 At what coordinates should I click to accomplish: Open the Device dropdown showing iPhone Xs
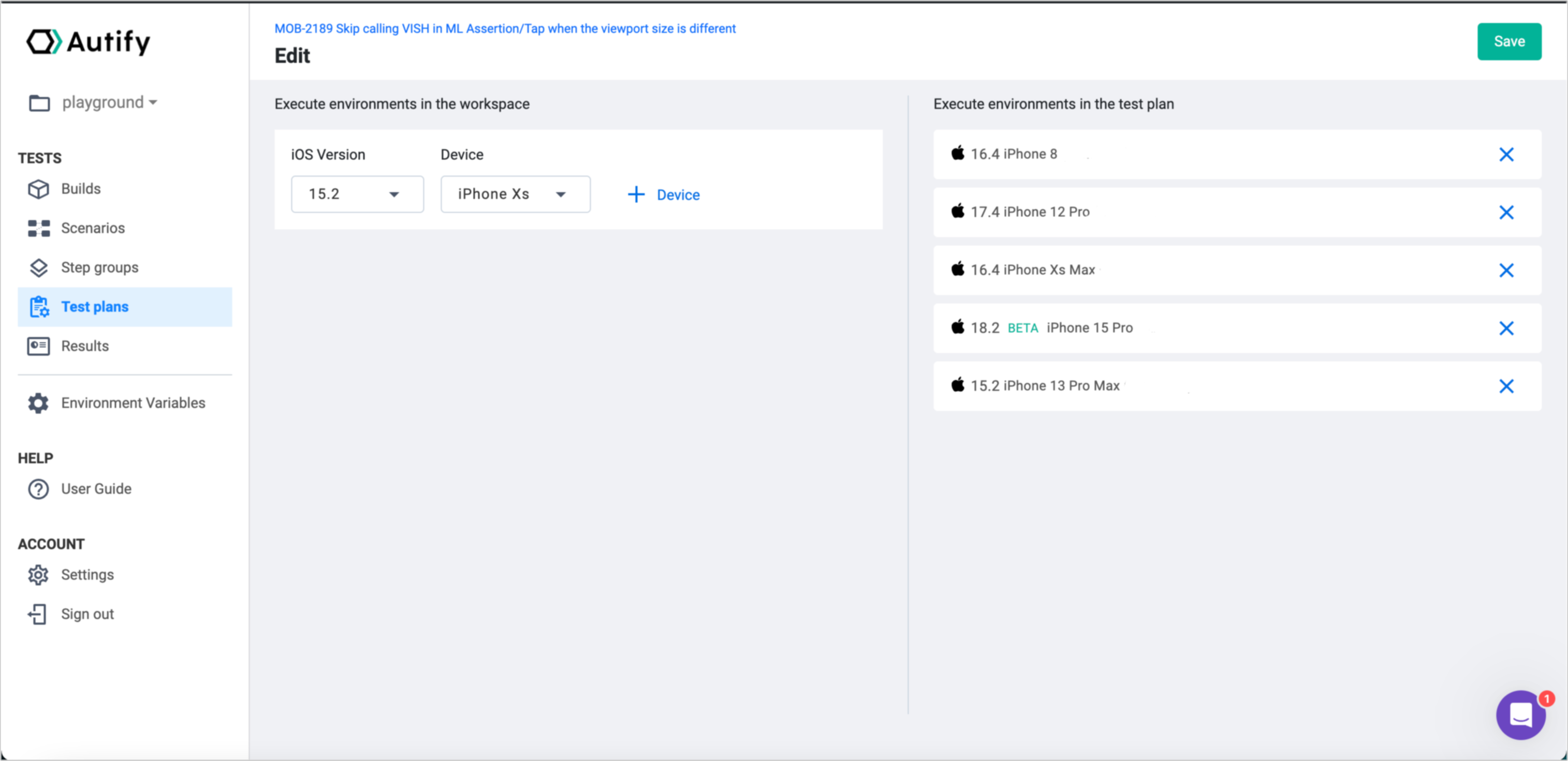515,194
